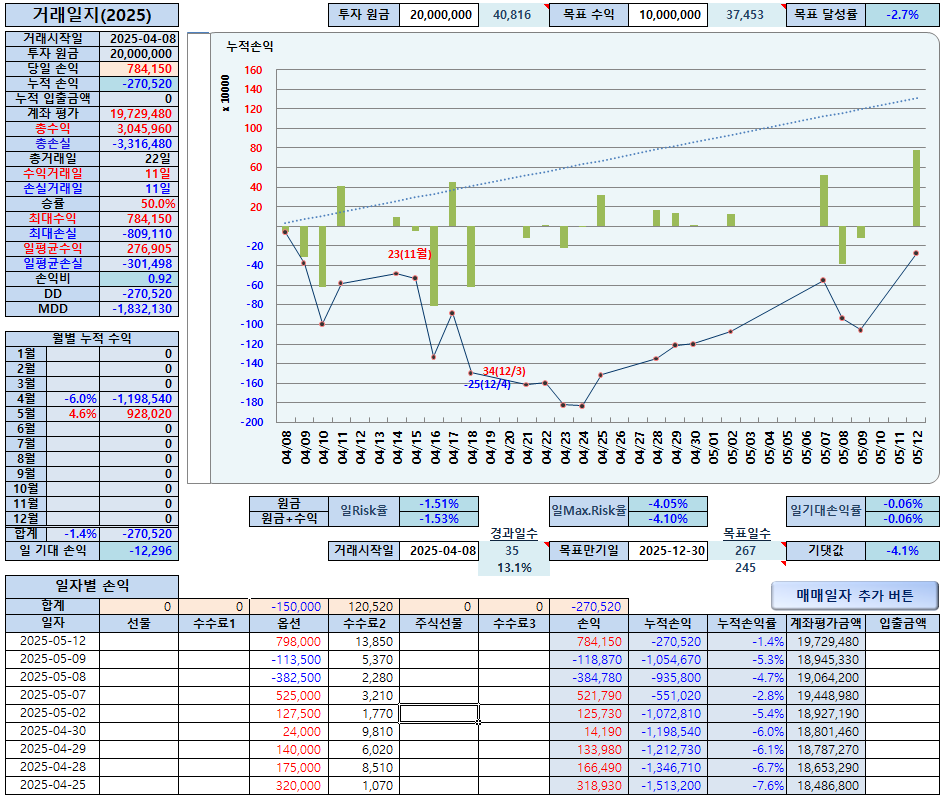The image size is (943, 795).
Task: Select the 누적손익률 column header
Action: [x=747, y=624]
